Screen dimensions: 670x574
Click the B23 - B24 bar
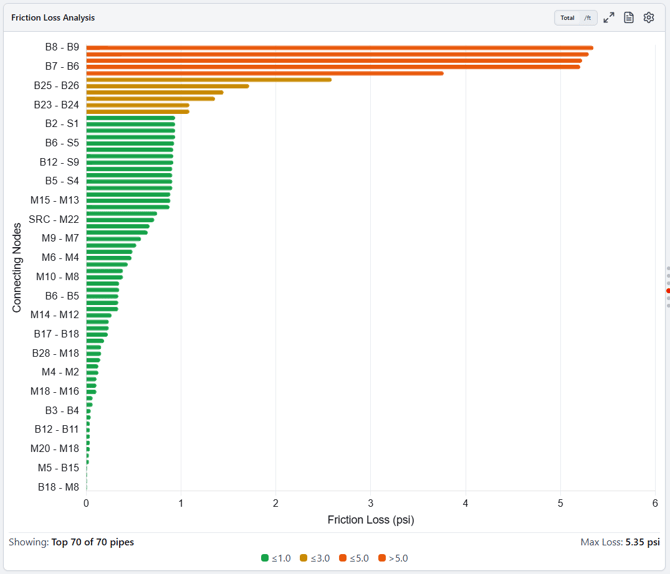pyautogui.click(x=138, y=105)
